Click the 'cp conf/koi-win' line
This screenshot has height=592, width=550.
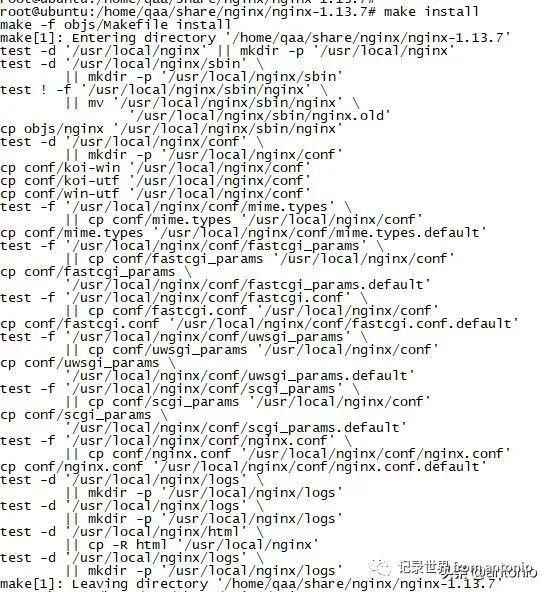[x=155, y=168]
